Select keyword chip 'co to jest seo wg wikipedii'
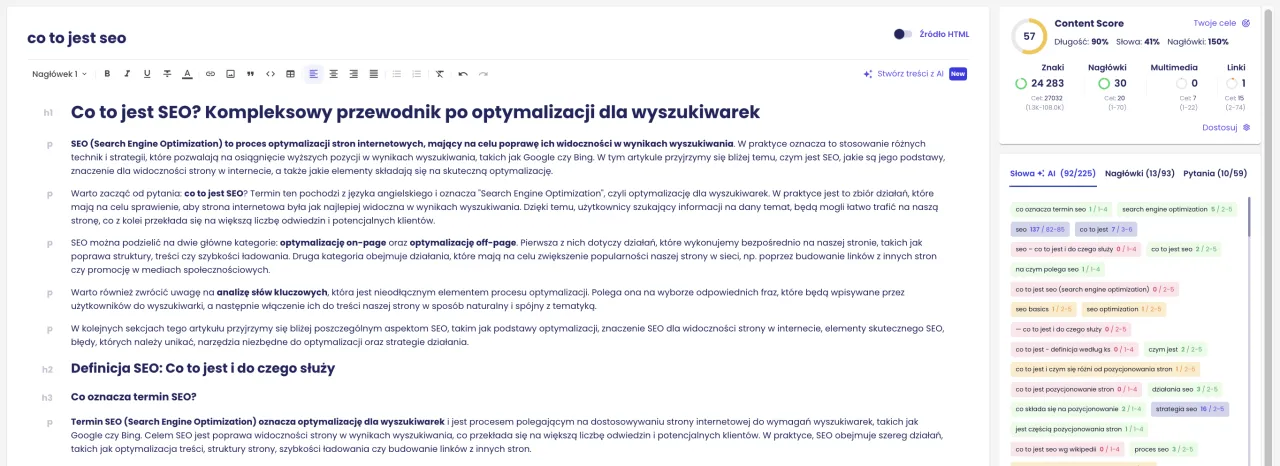 [1068, 449]
